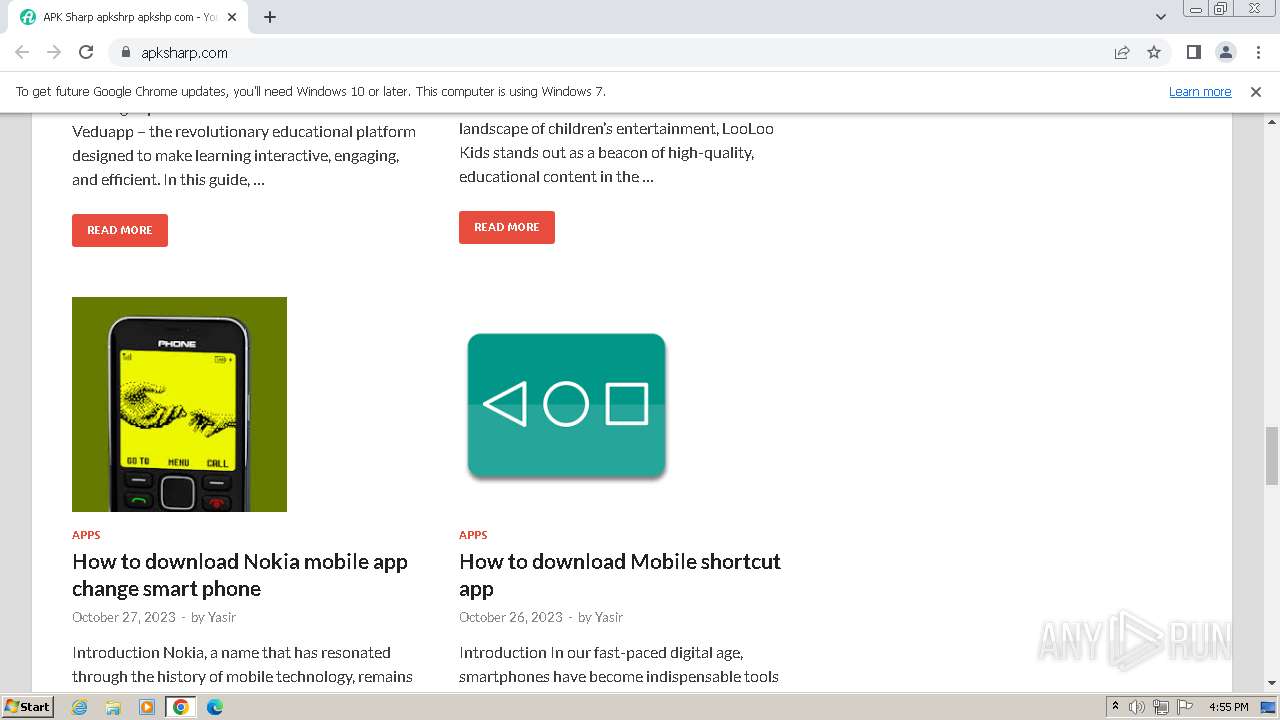1280x720 pixels.
Task: Click the October 26, 2023 date
Action: [511, 617]
